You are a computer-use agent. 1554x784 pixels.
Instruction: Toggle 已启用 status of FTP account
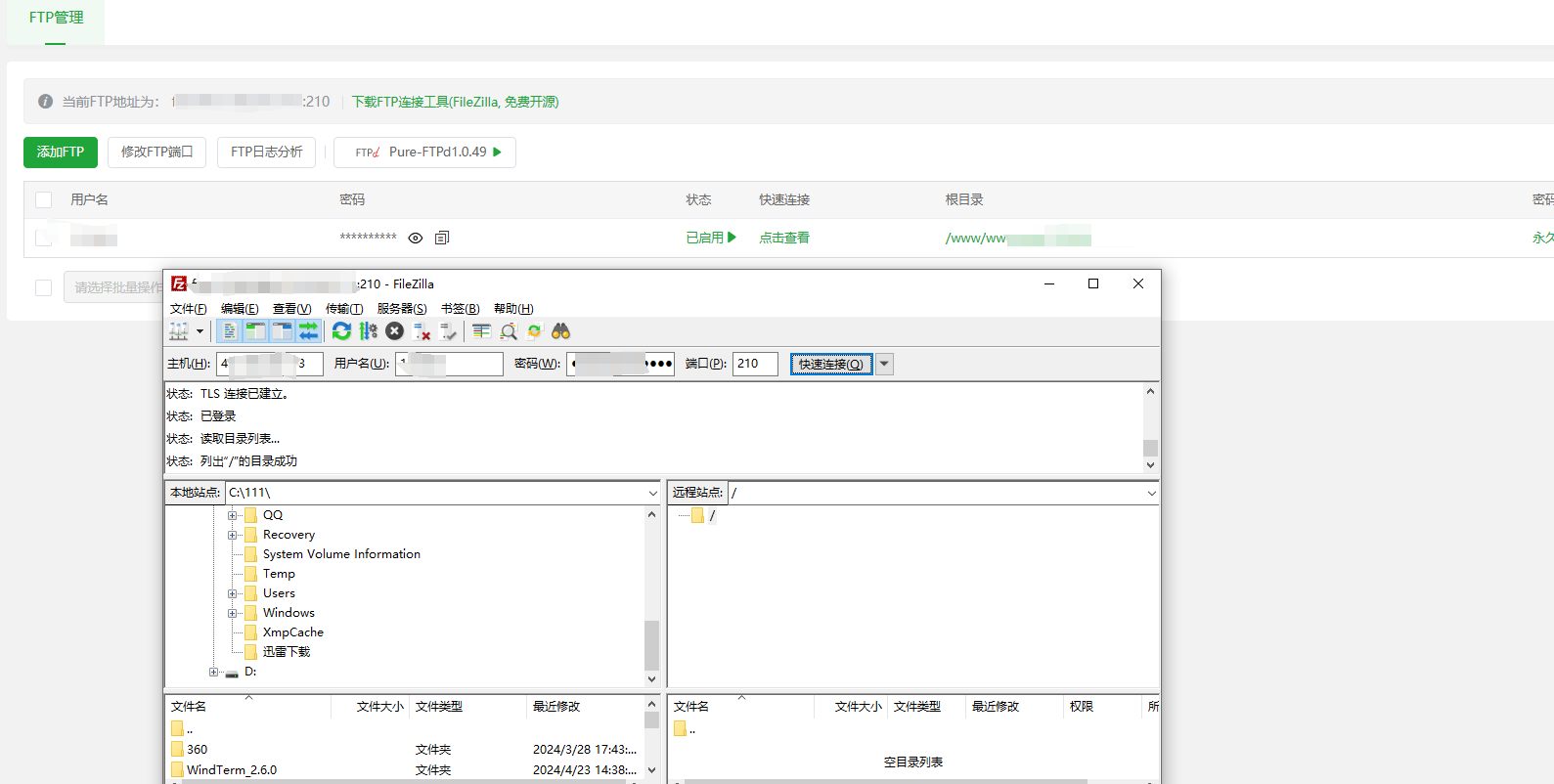(711, 238)
